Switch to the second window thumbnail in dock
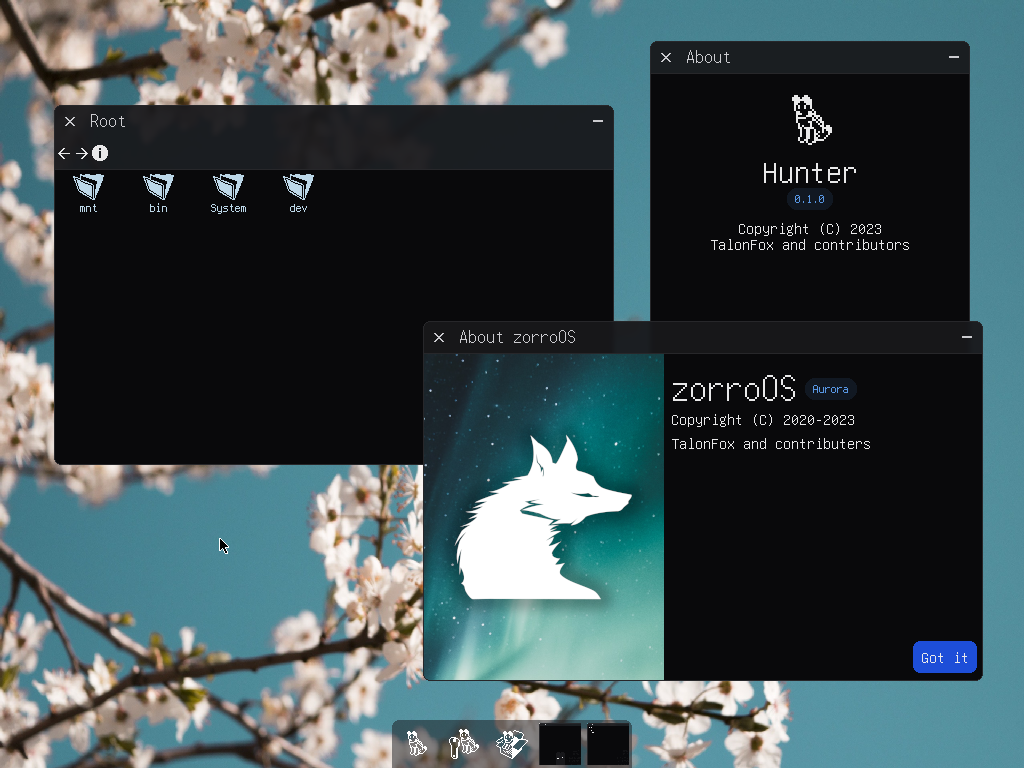Image resolution: width=1024 pixels, height=768 pixels. coord(608,743)
